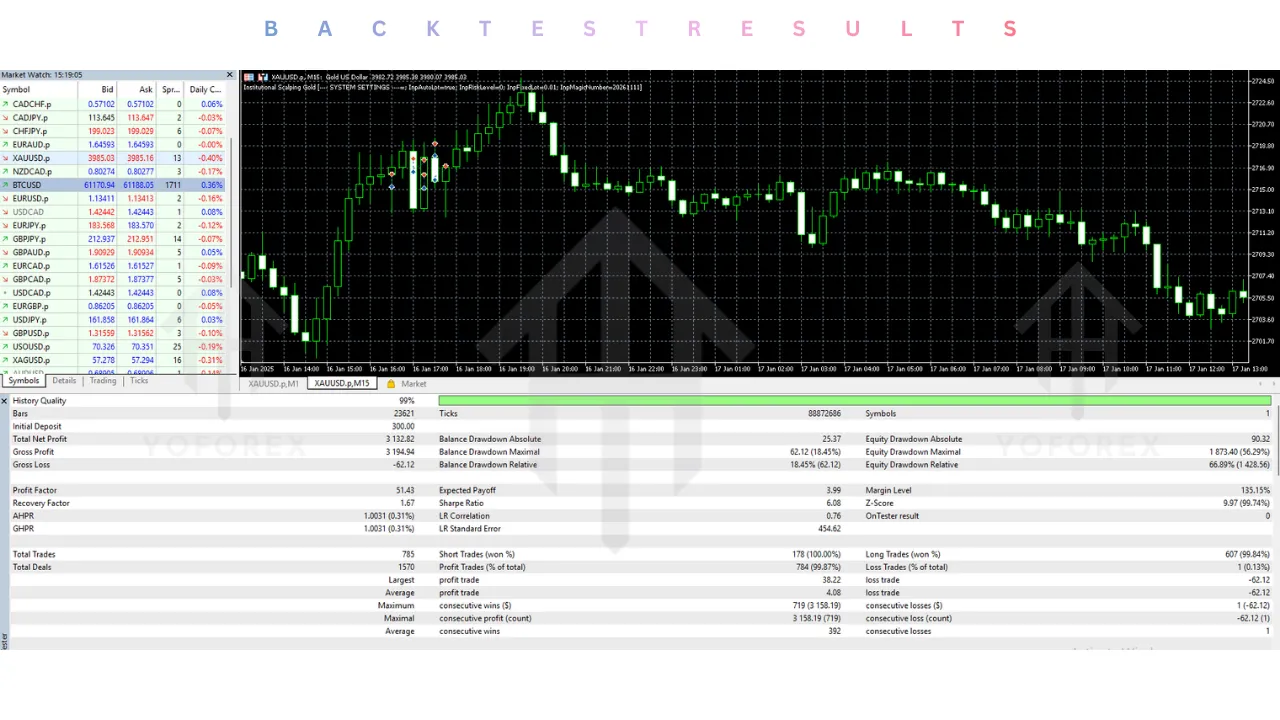Click the lock icon on the Market tab

tap(391, 384)
